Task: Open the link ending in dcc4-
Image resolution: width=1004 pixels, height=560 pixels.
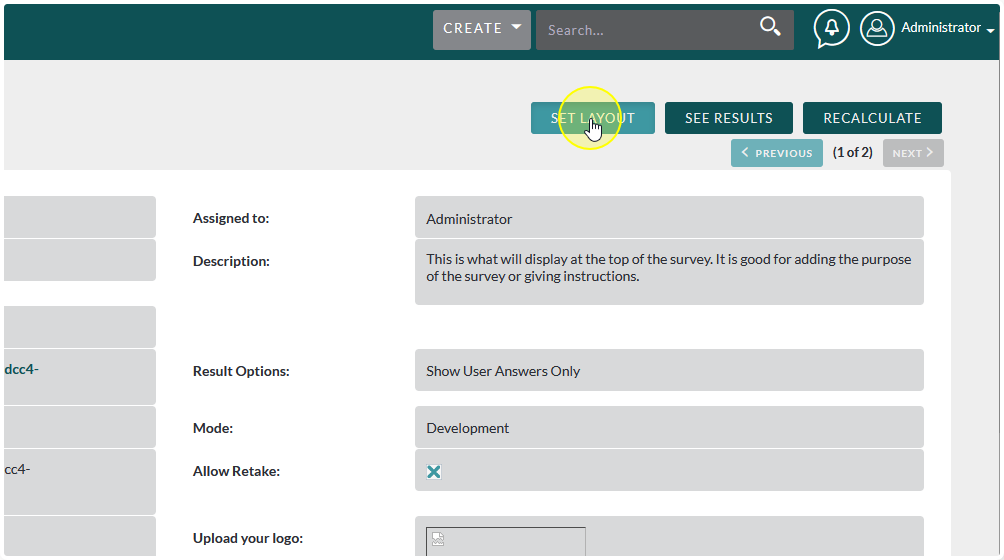Action: pyautogui.click(x=21, y=369)
